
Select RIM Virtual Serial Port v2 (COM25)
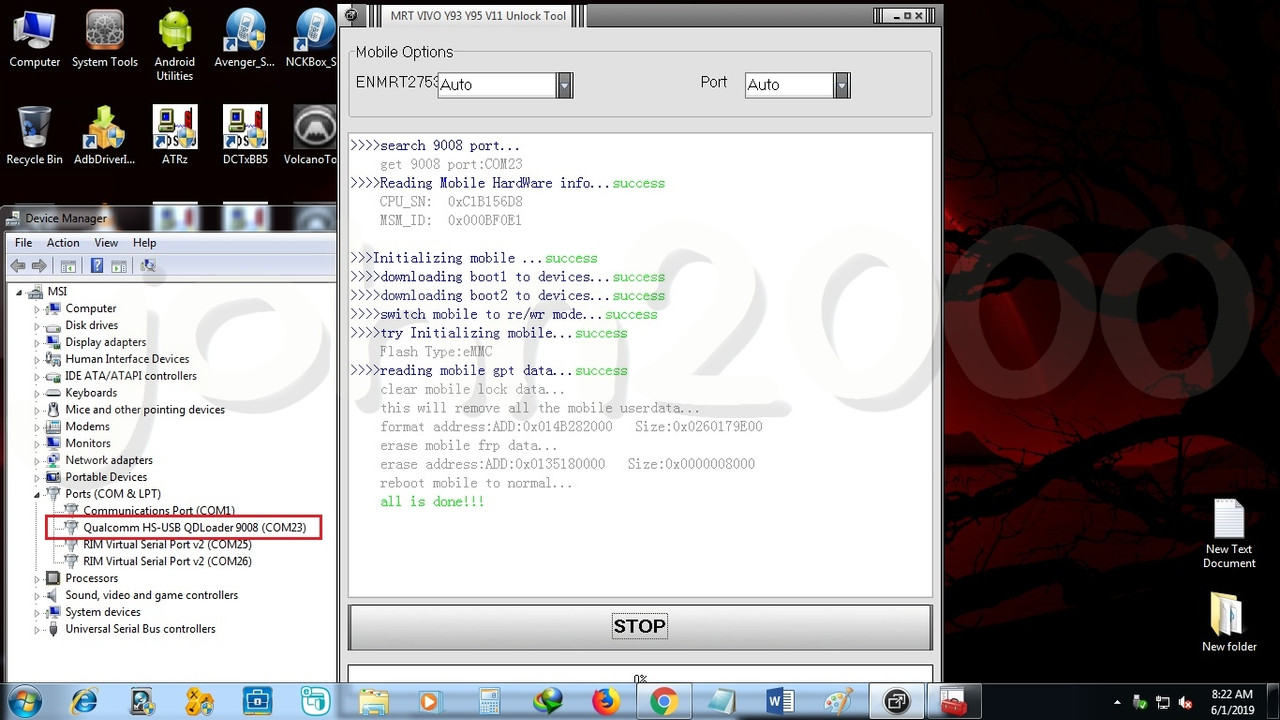pyautogui.click(x=167, y=545)
